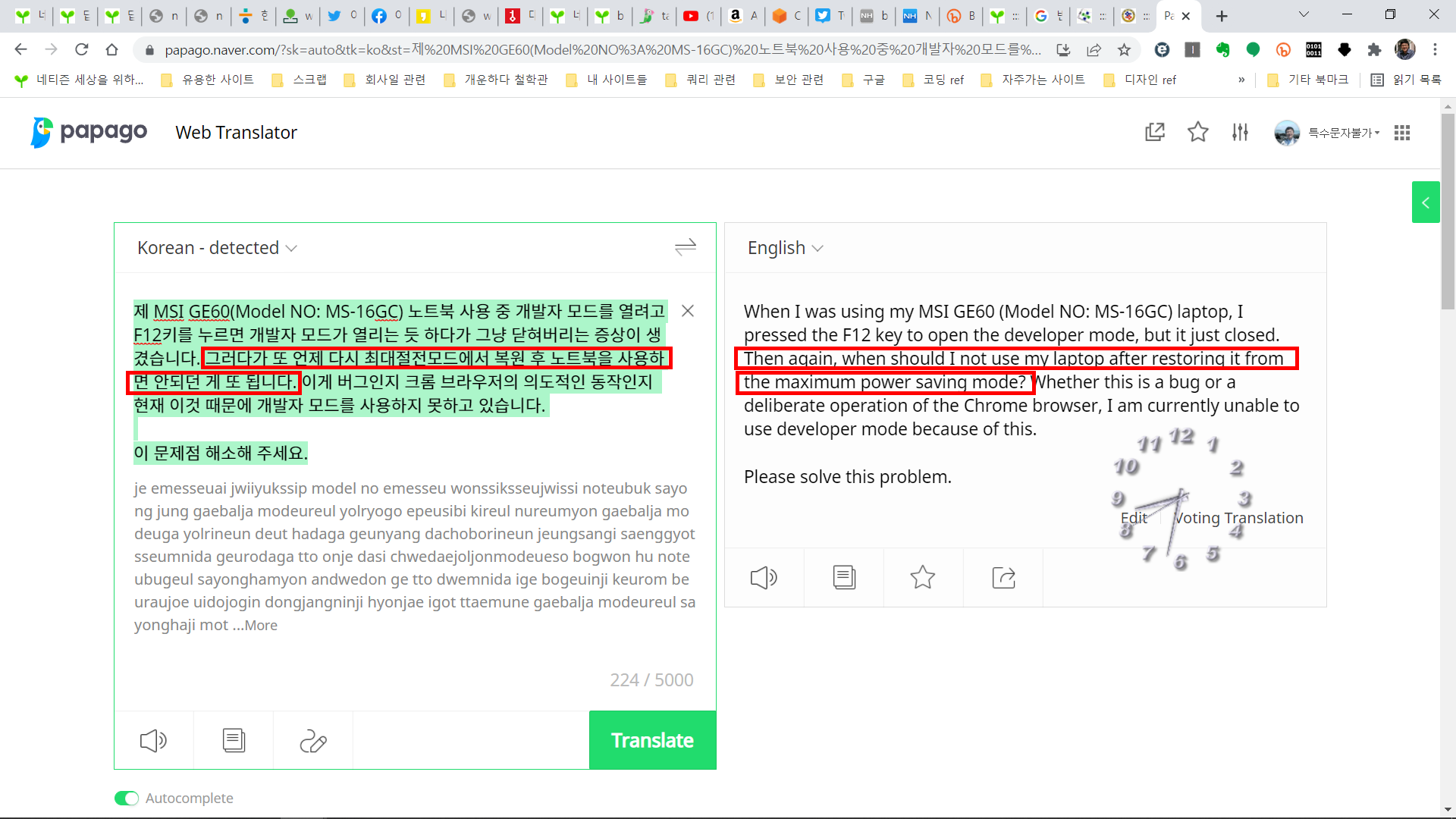Reload the current page

pyautogui.click(x=81, y=49)
